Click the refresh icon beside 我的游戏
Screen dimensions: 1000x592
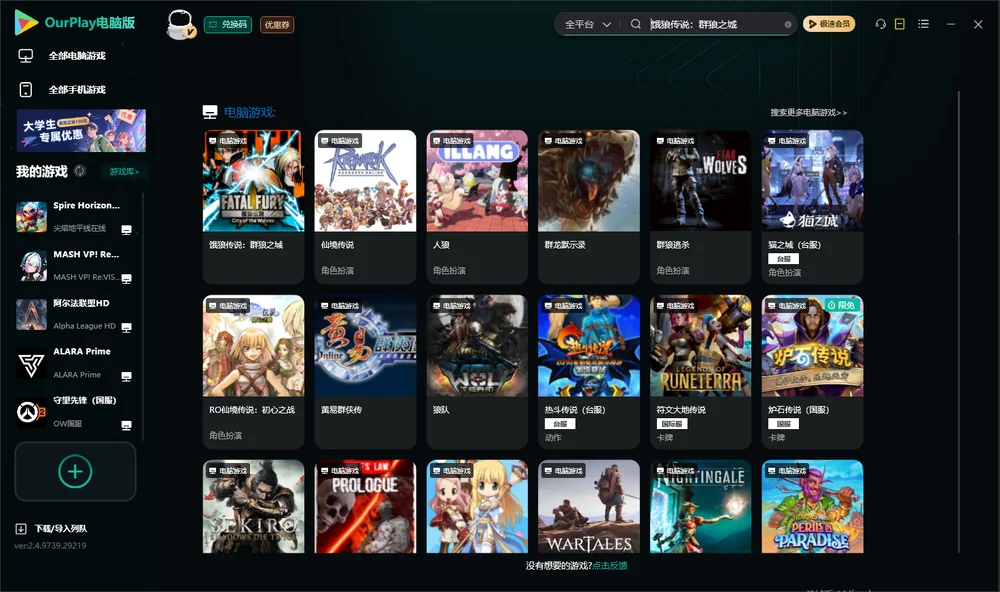point(80,171)
